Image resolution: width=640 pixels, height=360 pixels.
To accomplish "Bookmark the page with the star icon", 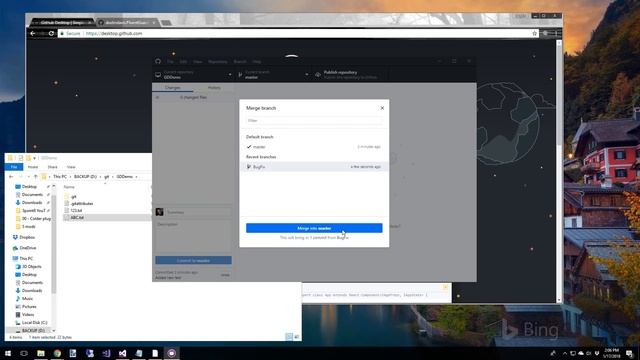I will 535,33.
